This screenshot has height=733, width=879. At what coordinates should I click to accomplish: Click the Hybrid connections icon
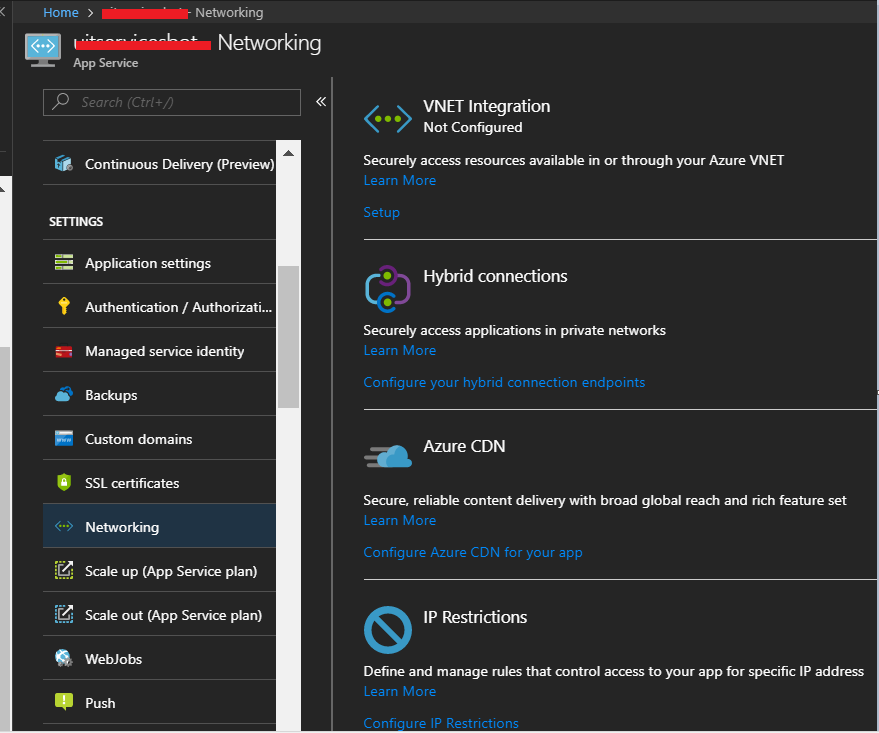click(387, 289)
